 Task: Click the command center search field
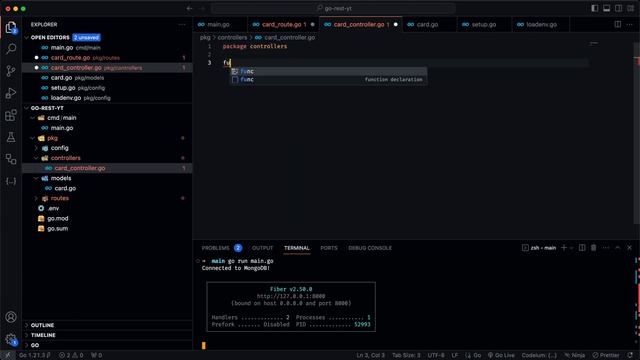point(333,8)
